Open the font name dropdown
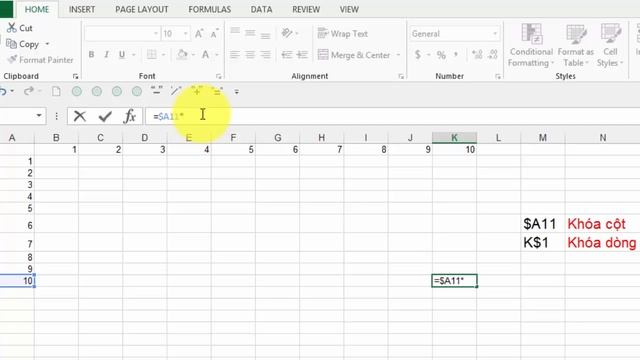This screenshot has height=360, width=640. point(156,34)
